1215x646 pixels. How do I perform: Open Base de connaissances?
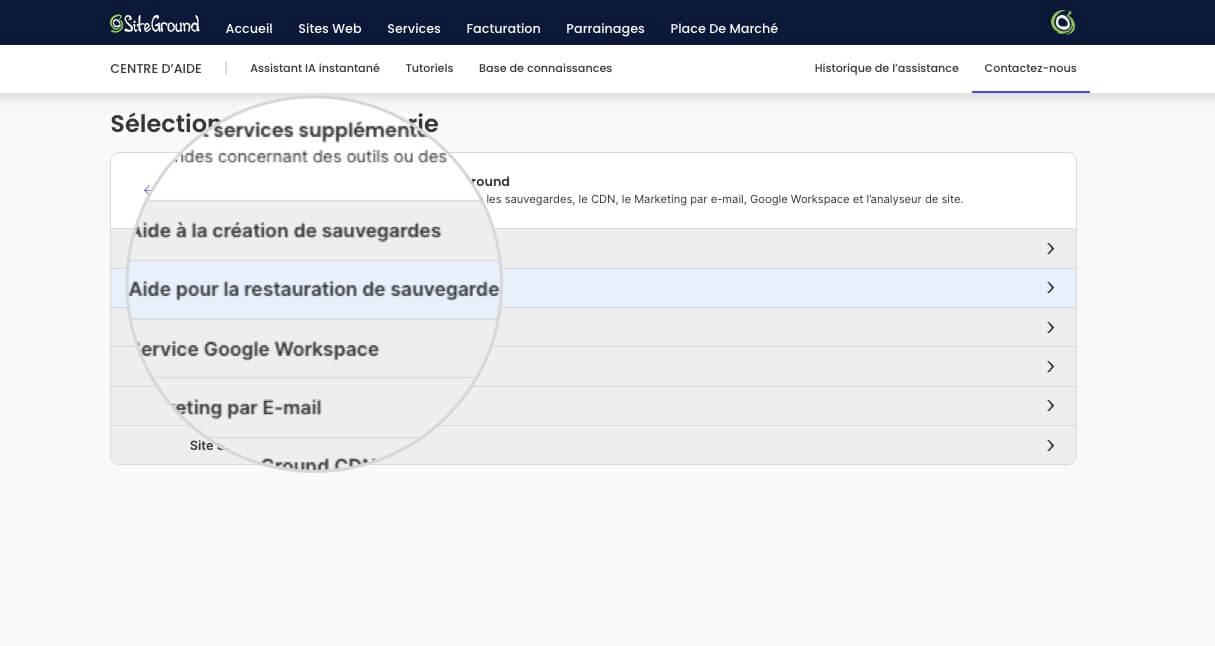545,68
